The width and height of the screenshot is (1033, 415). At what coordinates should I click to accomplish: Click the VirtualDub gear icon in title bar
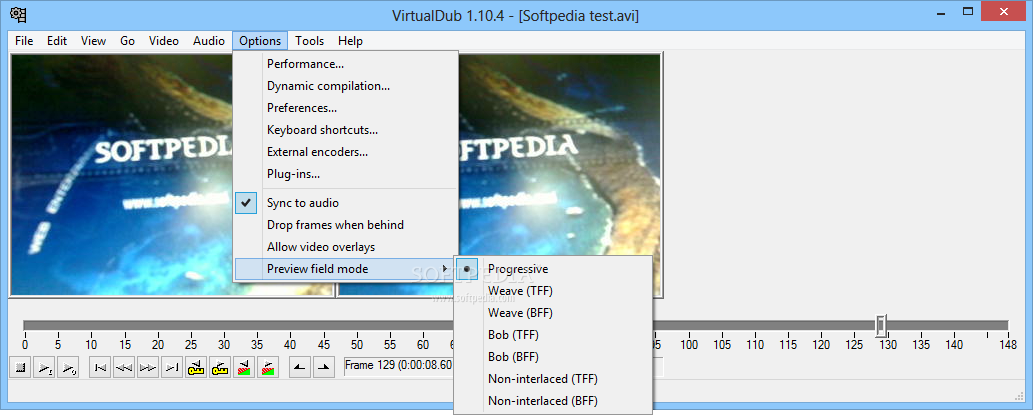pyautogui.click(x=18, y=14)
